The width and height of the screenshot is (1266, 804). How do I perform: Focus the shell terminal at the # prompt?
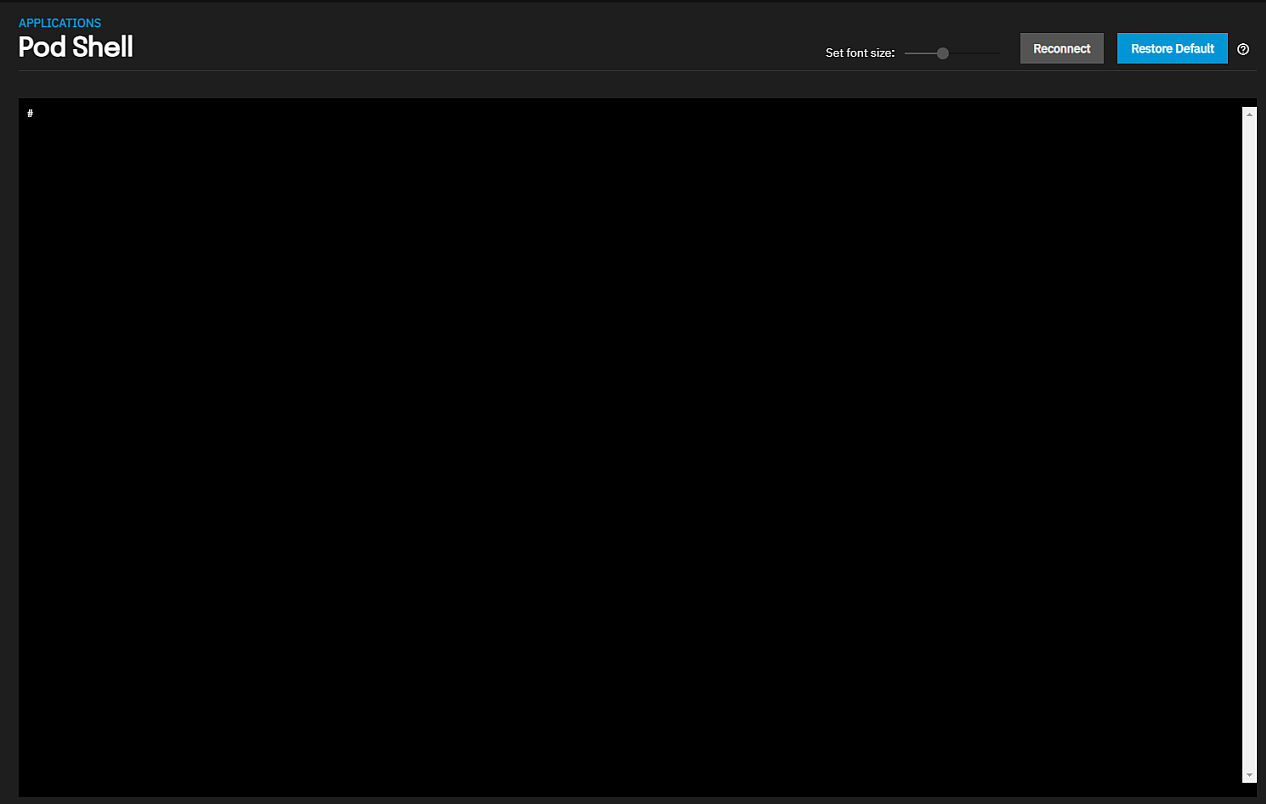pyautogui.click(x=31, y=114)
